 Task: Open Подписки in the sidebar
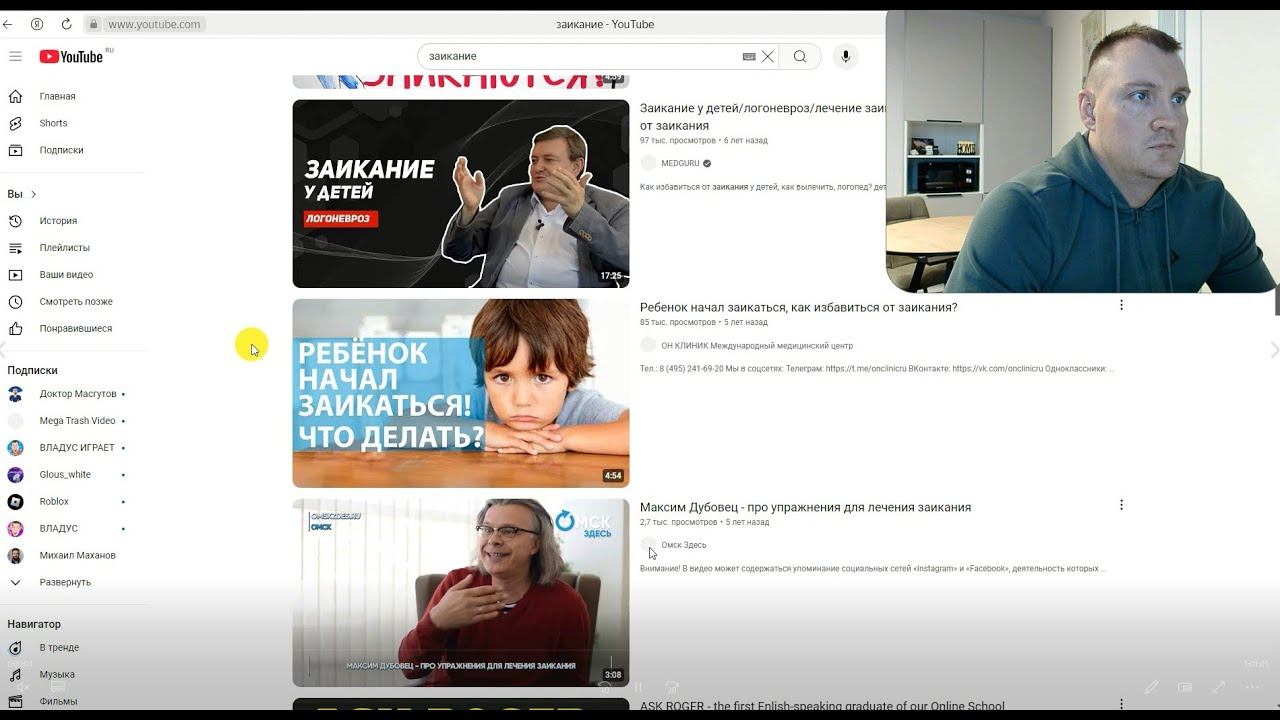(x=61, y=150)
